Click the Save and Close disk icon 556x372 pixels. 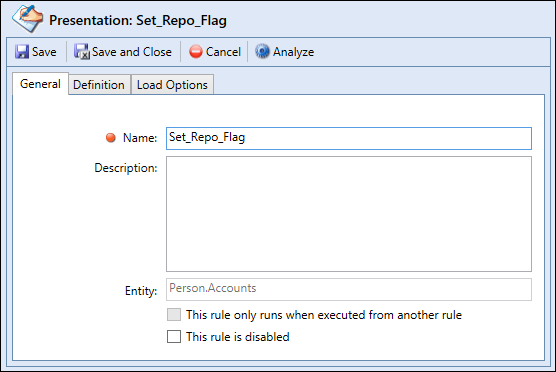[x=82, y=52]
